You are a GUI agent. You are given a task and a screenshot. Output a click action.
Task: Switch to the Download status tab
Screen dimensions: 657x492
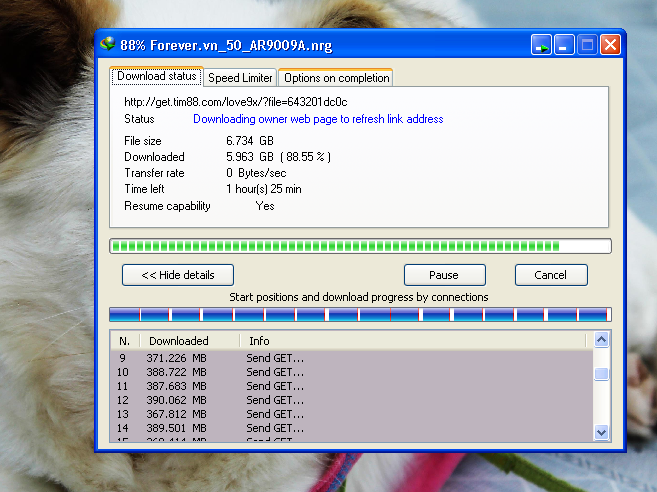pyautogui.click(x=157, y=76)
